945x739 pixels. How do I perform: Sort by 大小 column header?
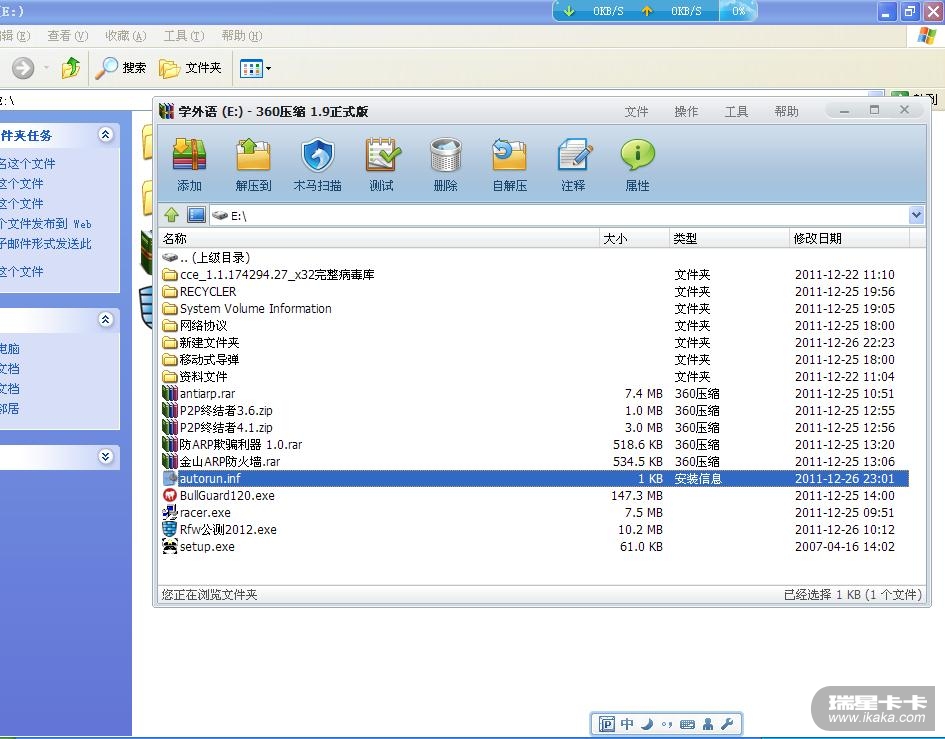coord(634,239)
